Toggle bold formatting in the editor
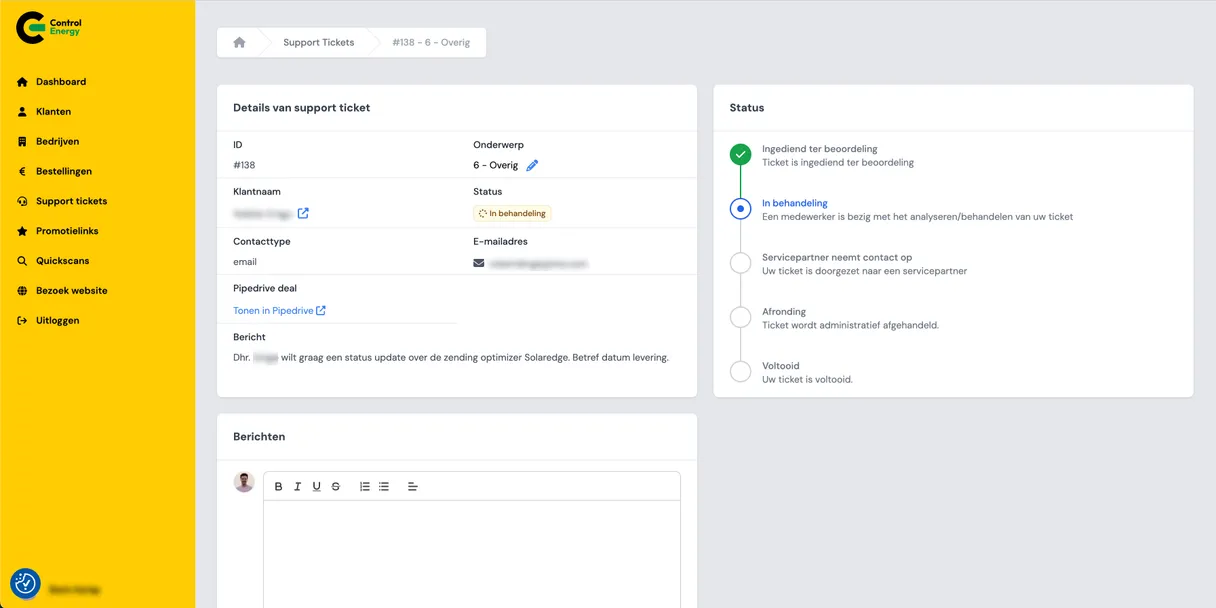Viewport: 1216px width, 608px height. tap(278, 487)
